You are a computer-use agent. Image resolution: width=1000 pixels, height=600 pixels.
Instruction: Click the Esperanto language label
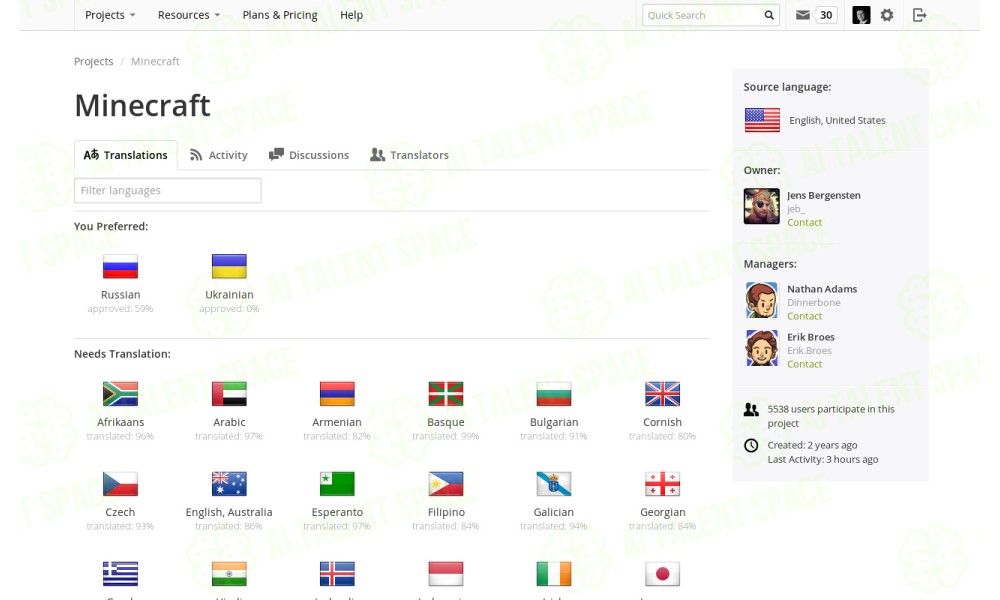pyautogui.click(x=337, y=512)
